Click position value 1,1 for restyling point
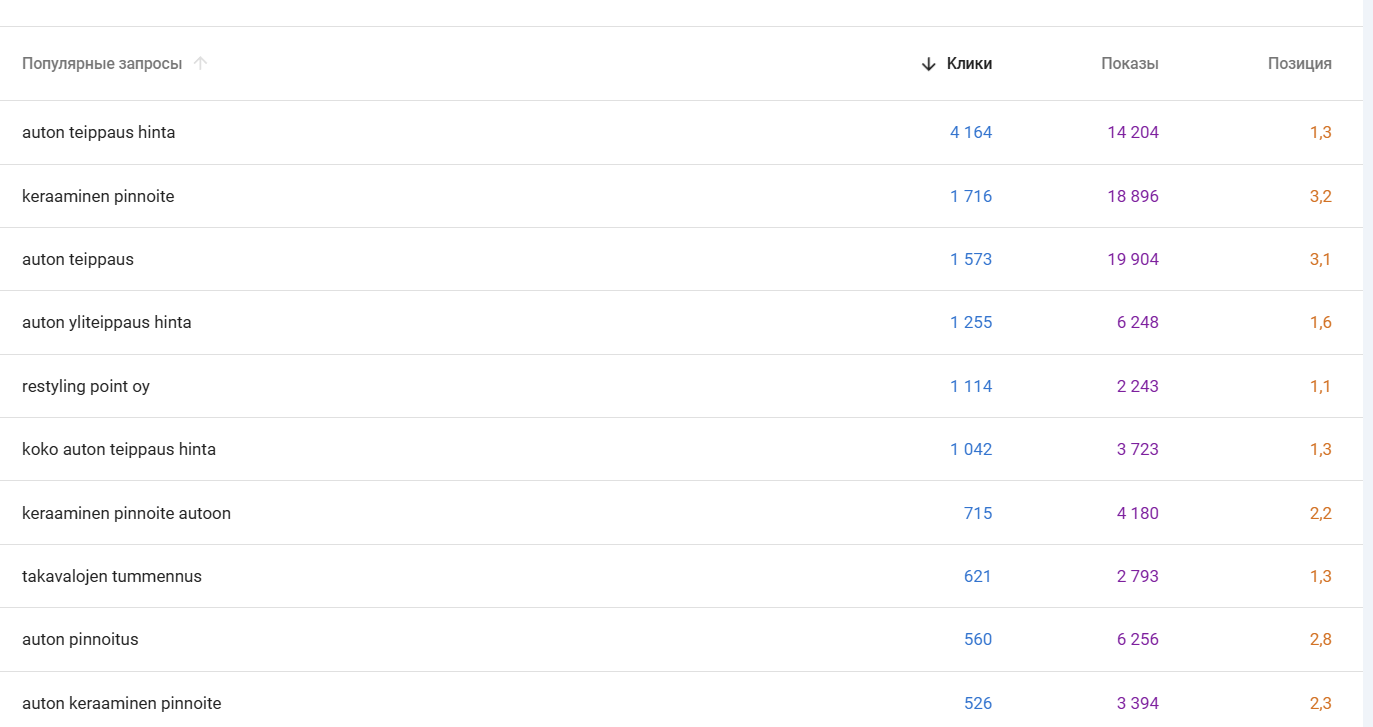 pos(1320,387)
